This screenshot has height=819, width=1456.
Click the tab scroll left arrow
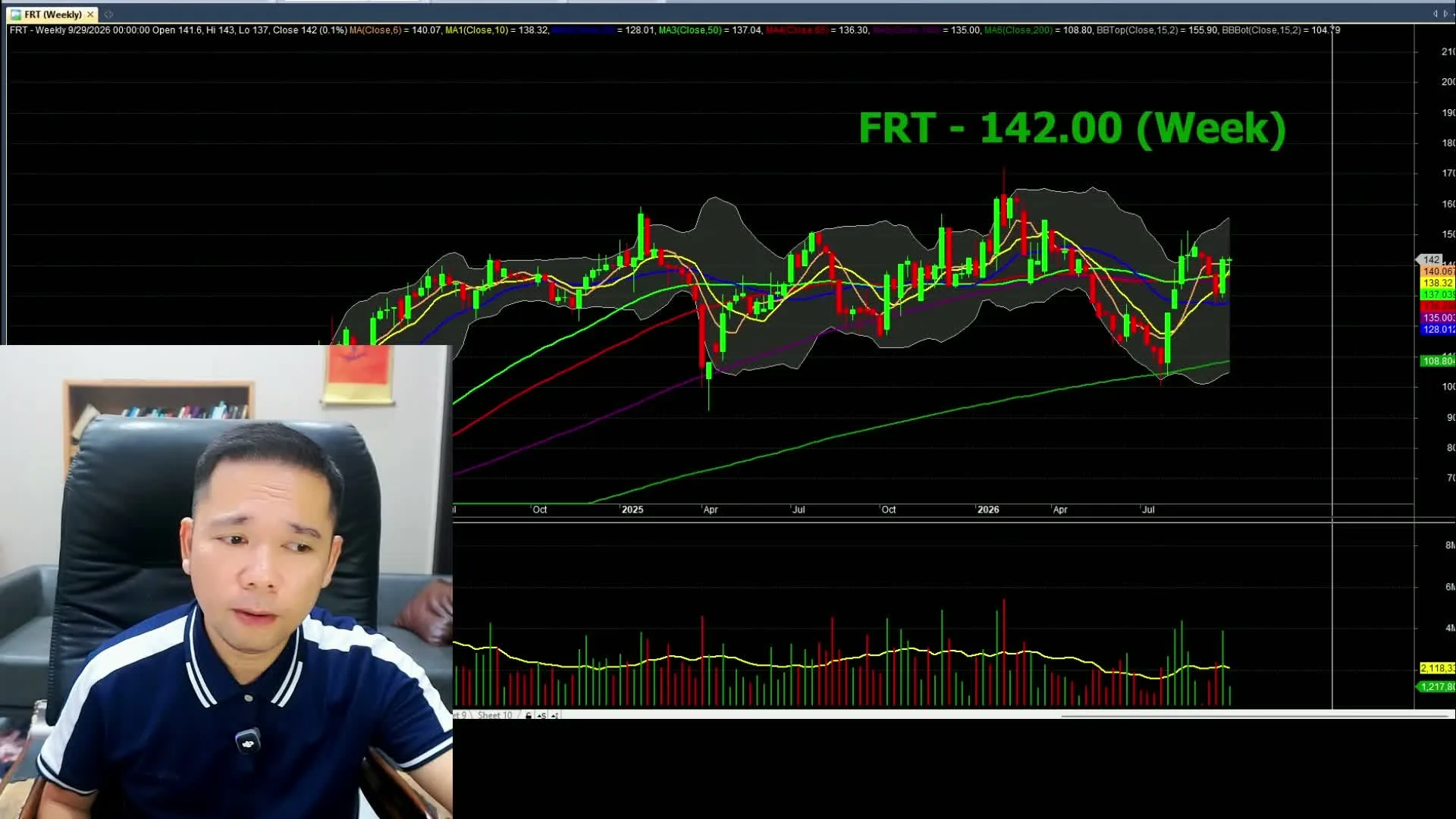1435,14
